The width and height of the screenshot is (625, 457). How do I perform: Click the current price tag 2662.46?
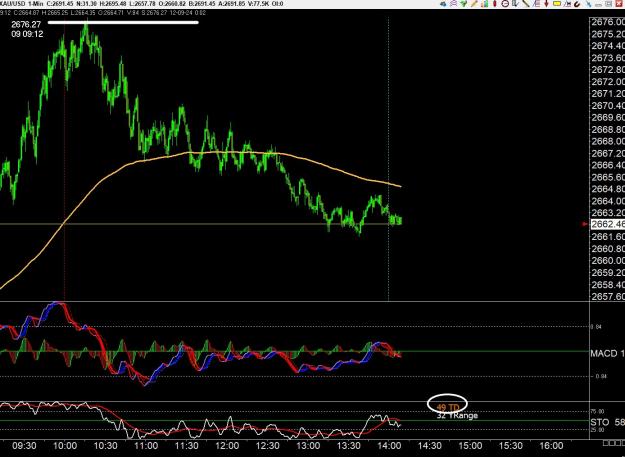(x=607, y=224)
